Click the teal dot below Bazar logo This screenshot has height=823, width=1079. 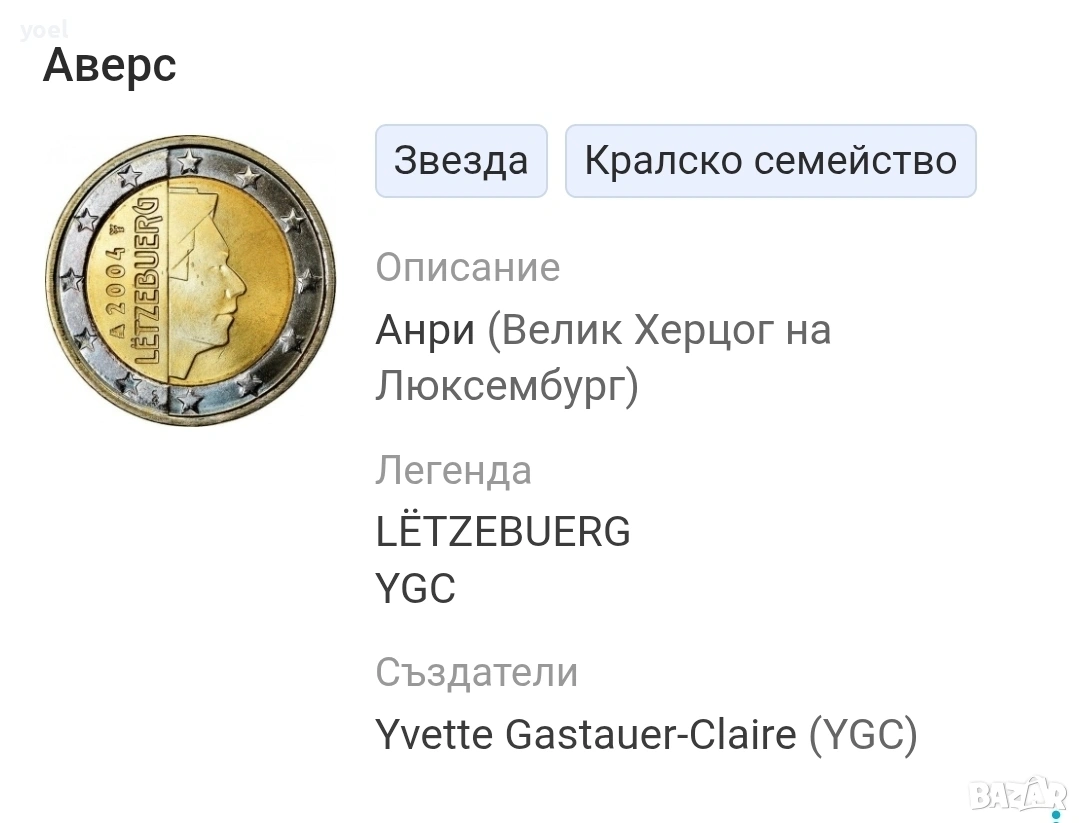tap(1053, 814)
